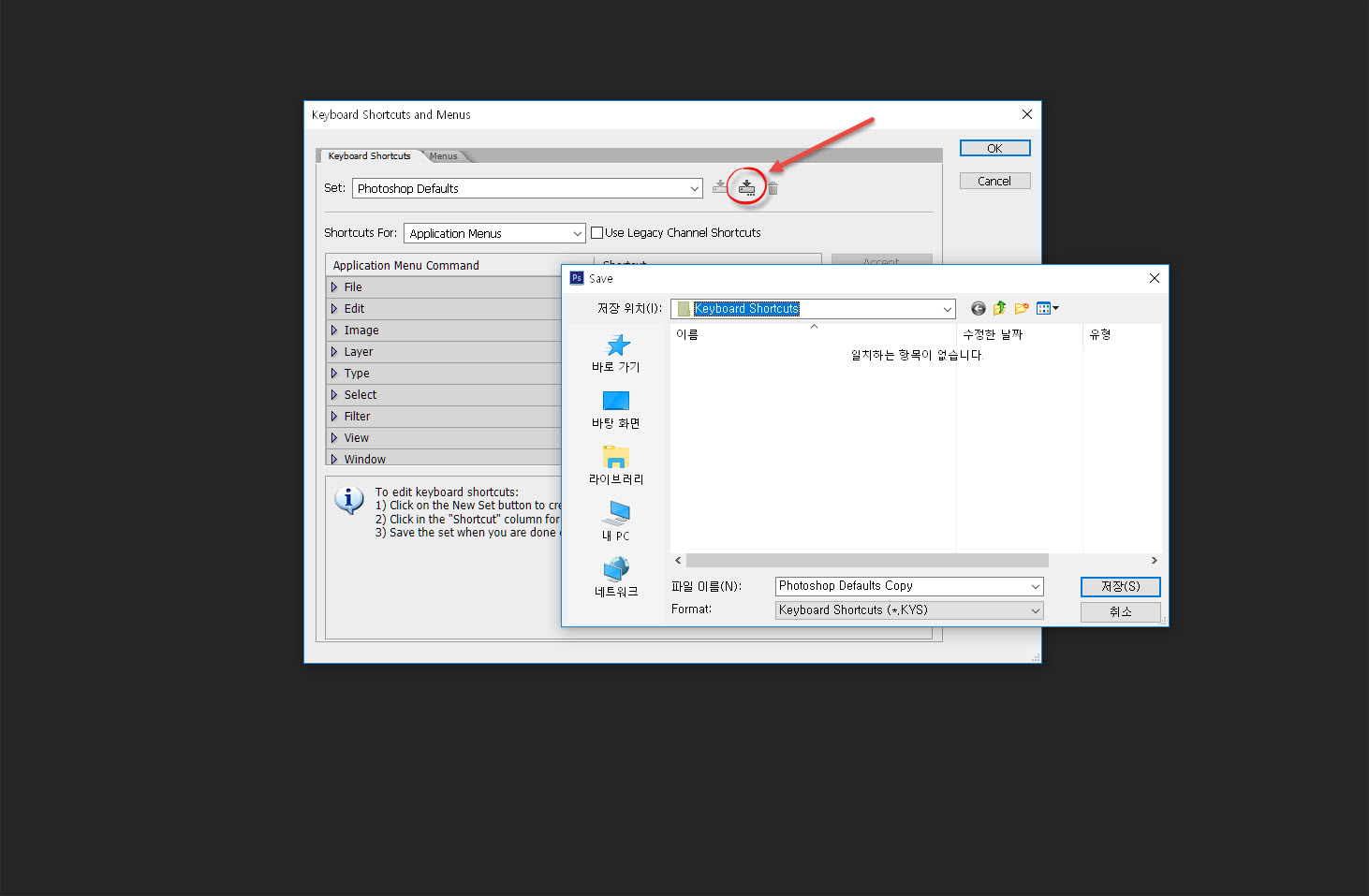This screenshot has width=1369, height=896.
Task: Toggle Use Legacy Channel Shortcuts checkbox
Action: pos(597,233)
